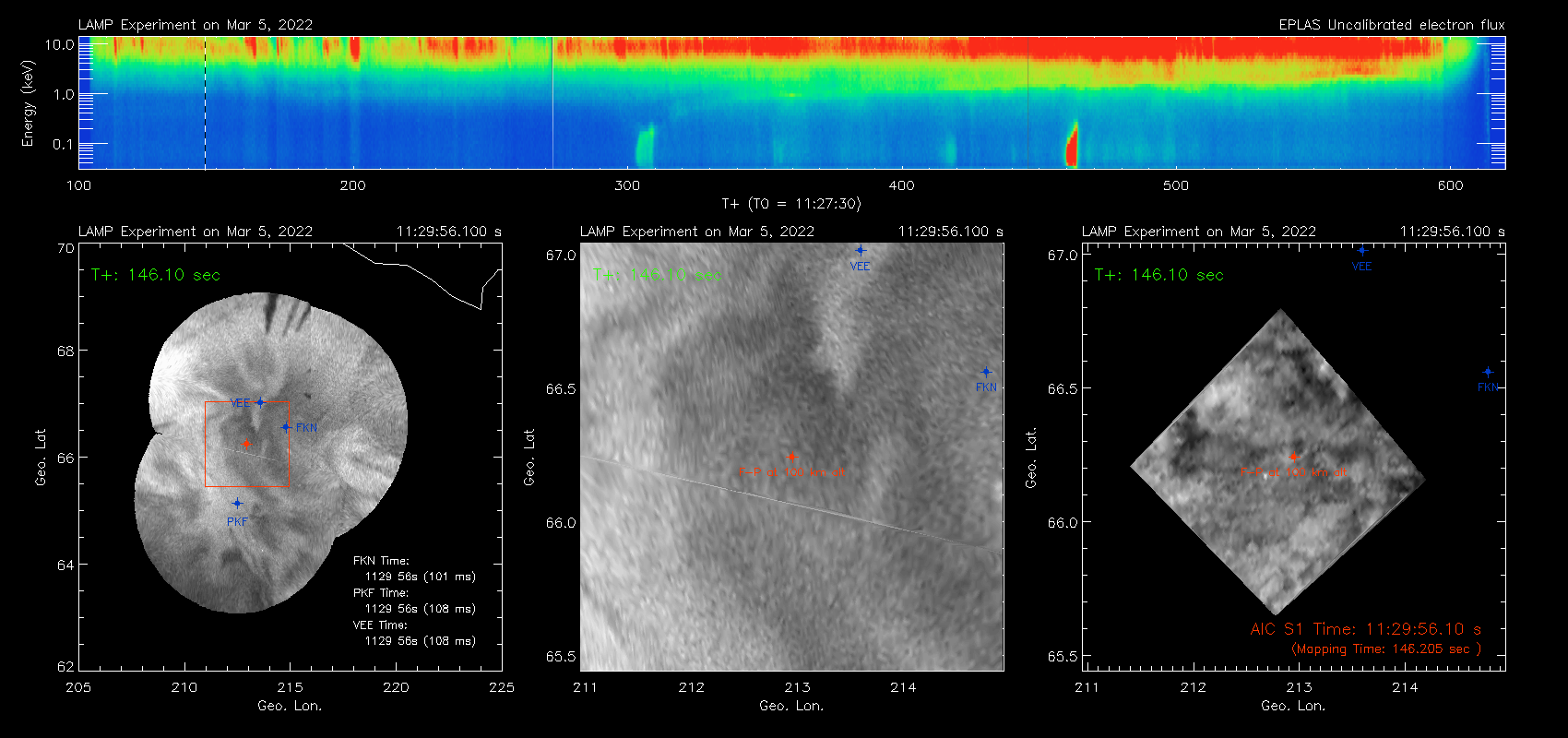
Task: Click the "Energy (keV)" axis label
Action: point(28,103)
